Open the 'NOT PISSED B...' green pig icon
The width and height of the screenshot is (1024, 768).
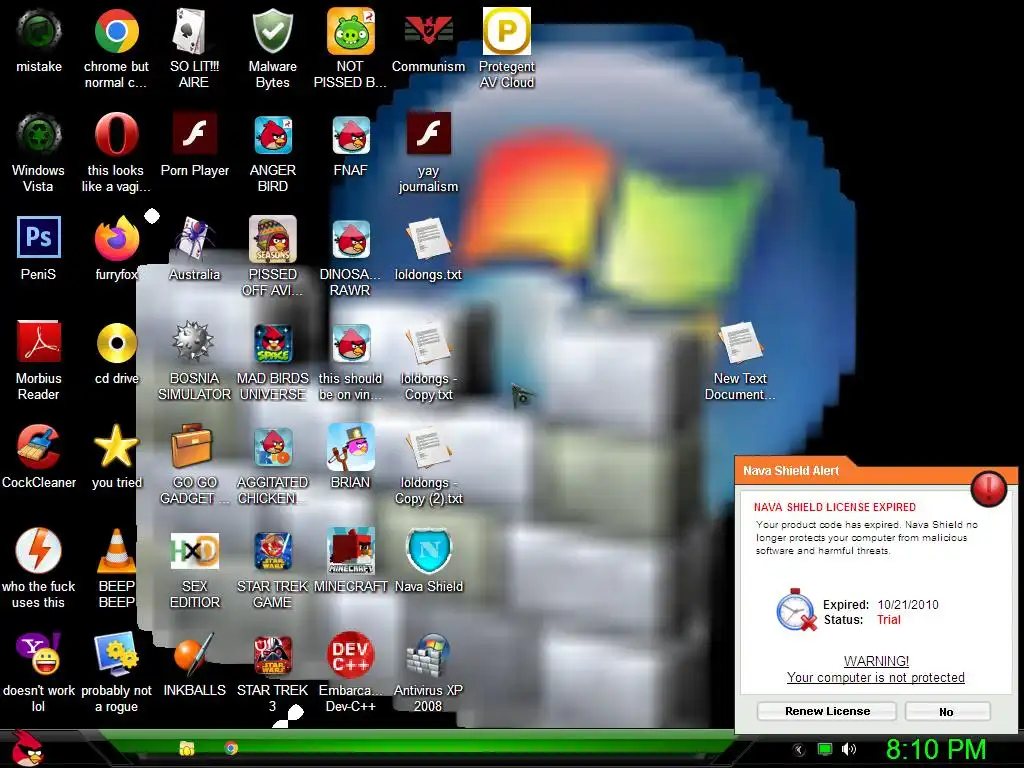[x=351, y=31]
